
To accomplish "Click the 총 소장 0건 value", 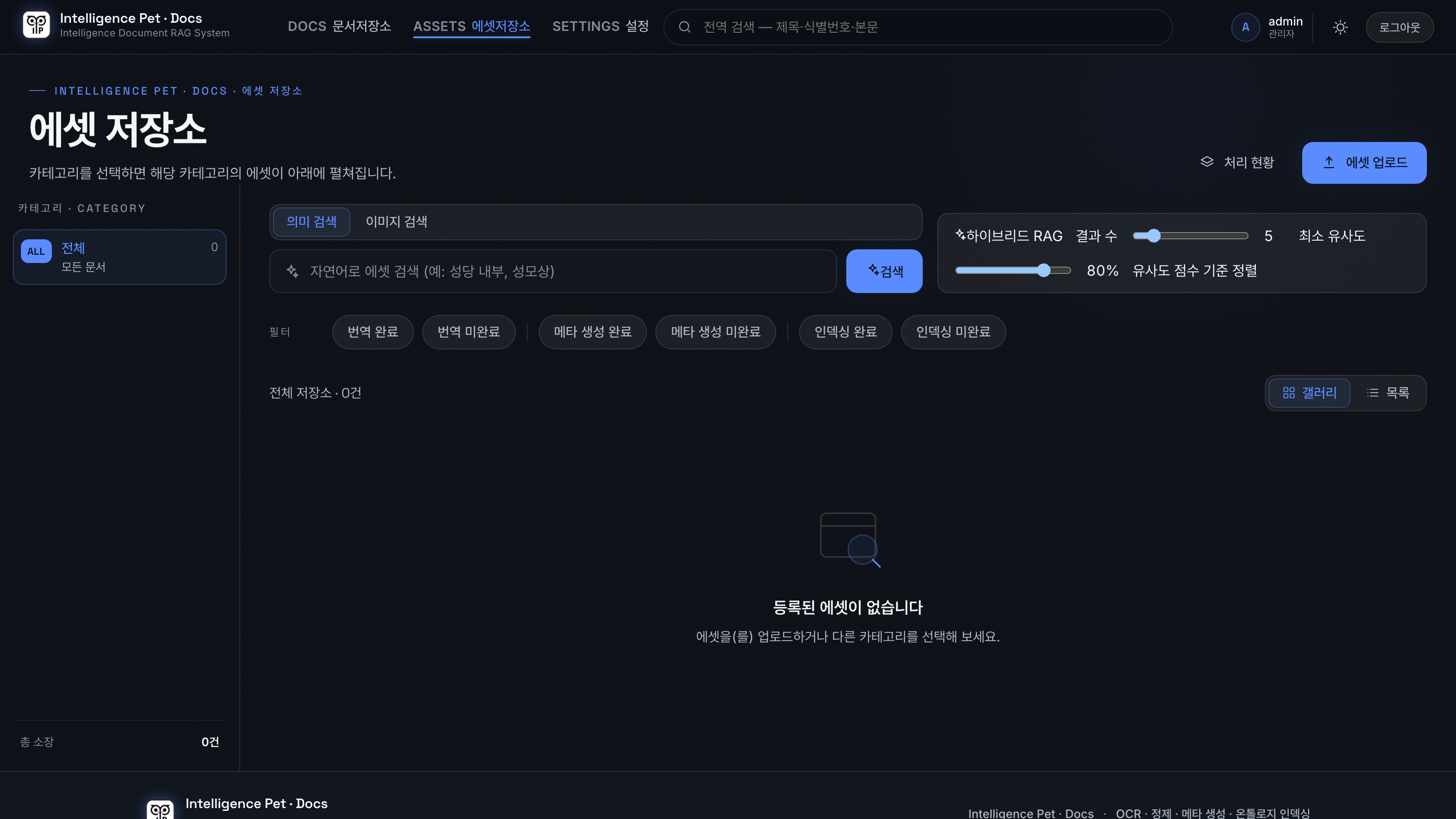I will tap(210, 742).
